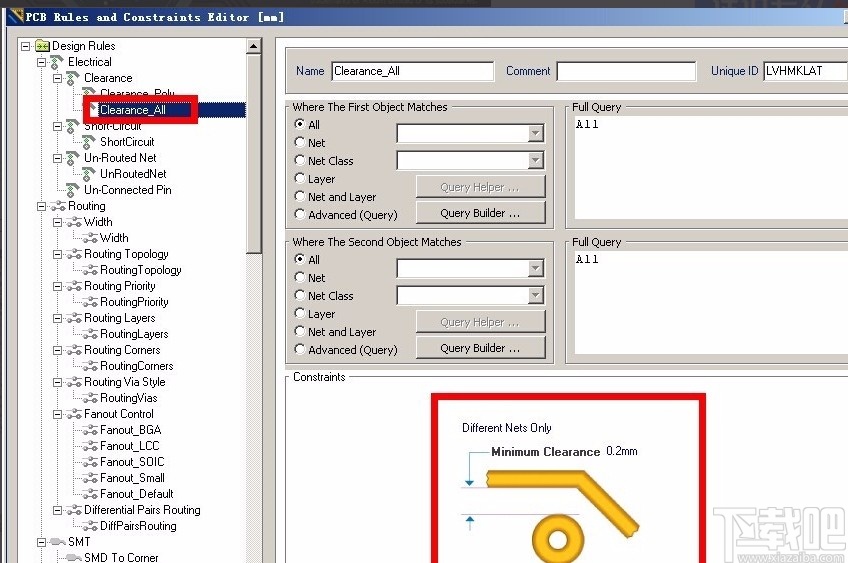Image resolution: width=848 pixels, height=563 pixels.
Task: Select Net Class for first object
Action: point(300,160)
